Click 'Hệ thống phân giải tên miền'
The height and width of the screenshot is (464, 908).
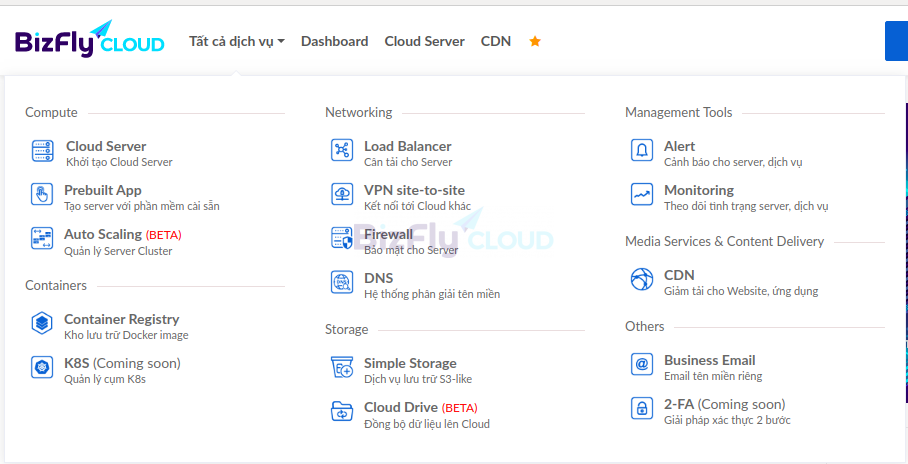coord(432,294)
